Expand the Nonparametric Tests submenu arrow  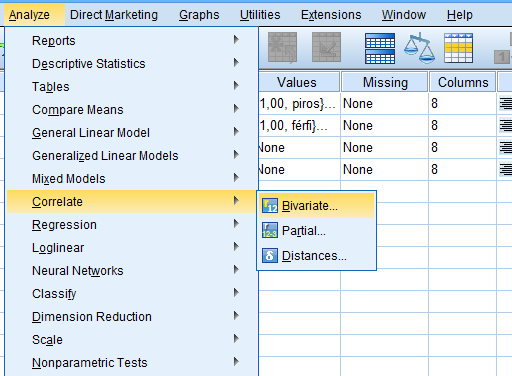pos(236,362)
